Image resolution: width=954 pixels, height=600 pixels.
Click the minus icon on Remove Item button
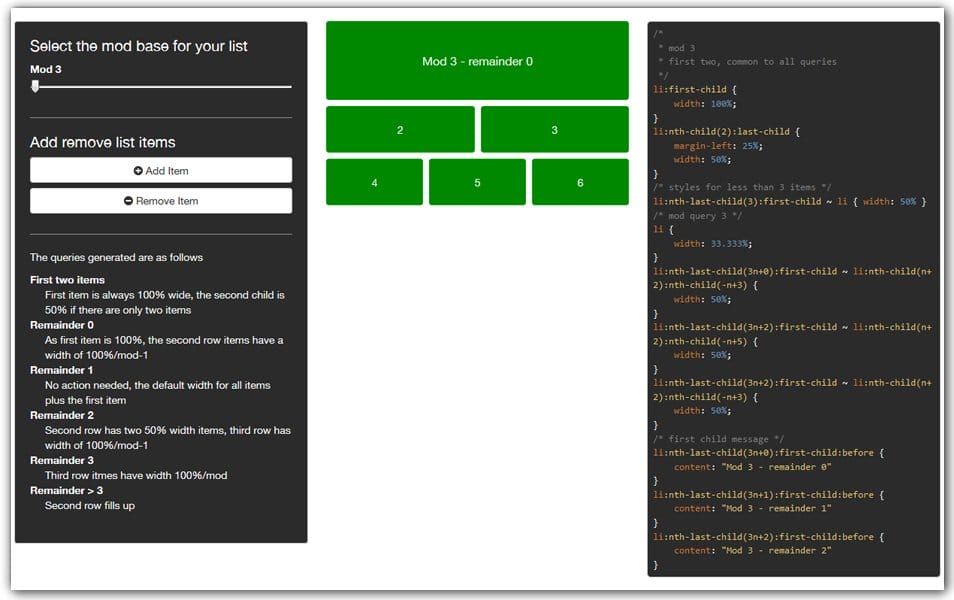131,200
